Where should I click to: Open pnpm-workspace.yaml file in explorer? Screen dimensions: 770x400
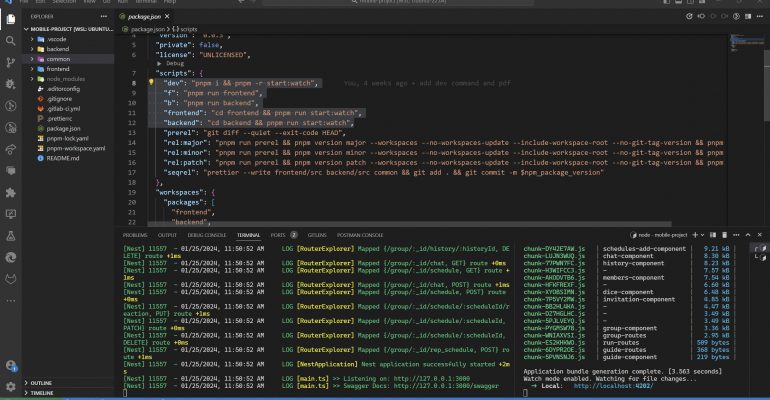(x=76, y=148)
